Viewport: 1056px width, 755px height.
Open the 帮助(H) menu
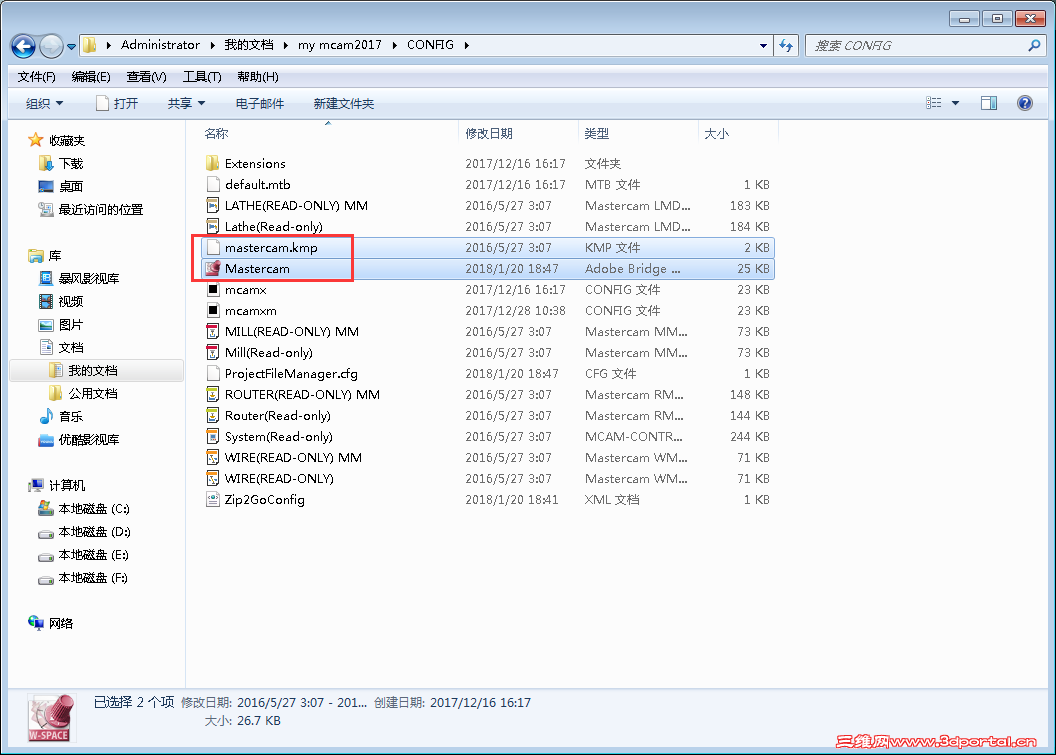pyautogui.click(x=258, y=77)
